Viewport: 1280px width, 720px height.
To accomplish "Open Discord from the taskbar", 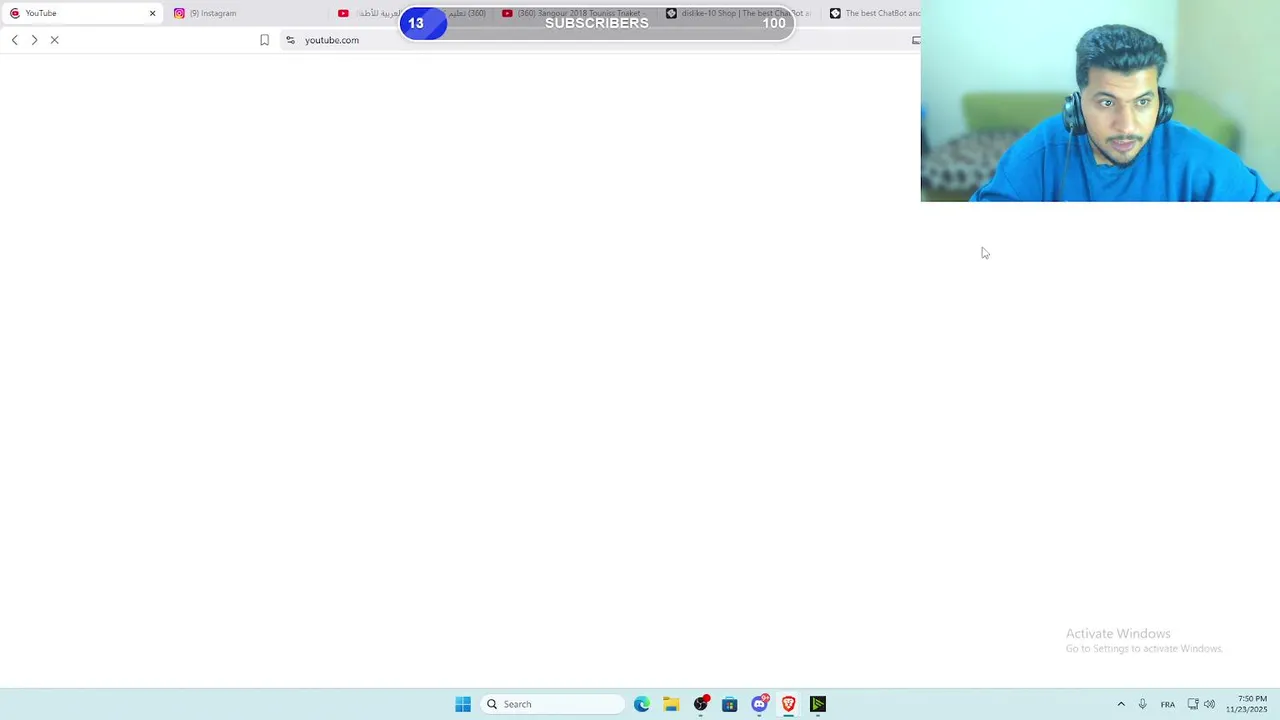I will pyautogui.click(x=760, y=704).
